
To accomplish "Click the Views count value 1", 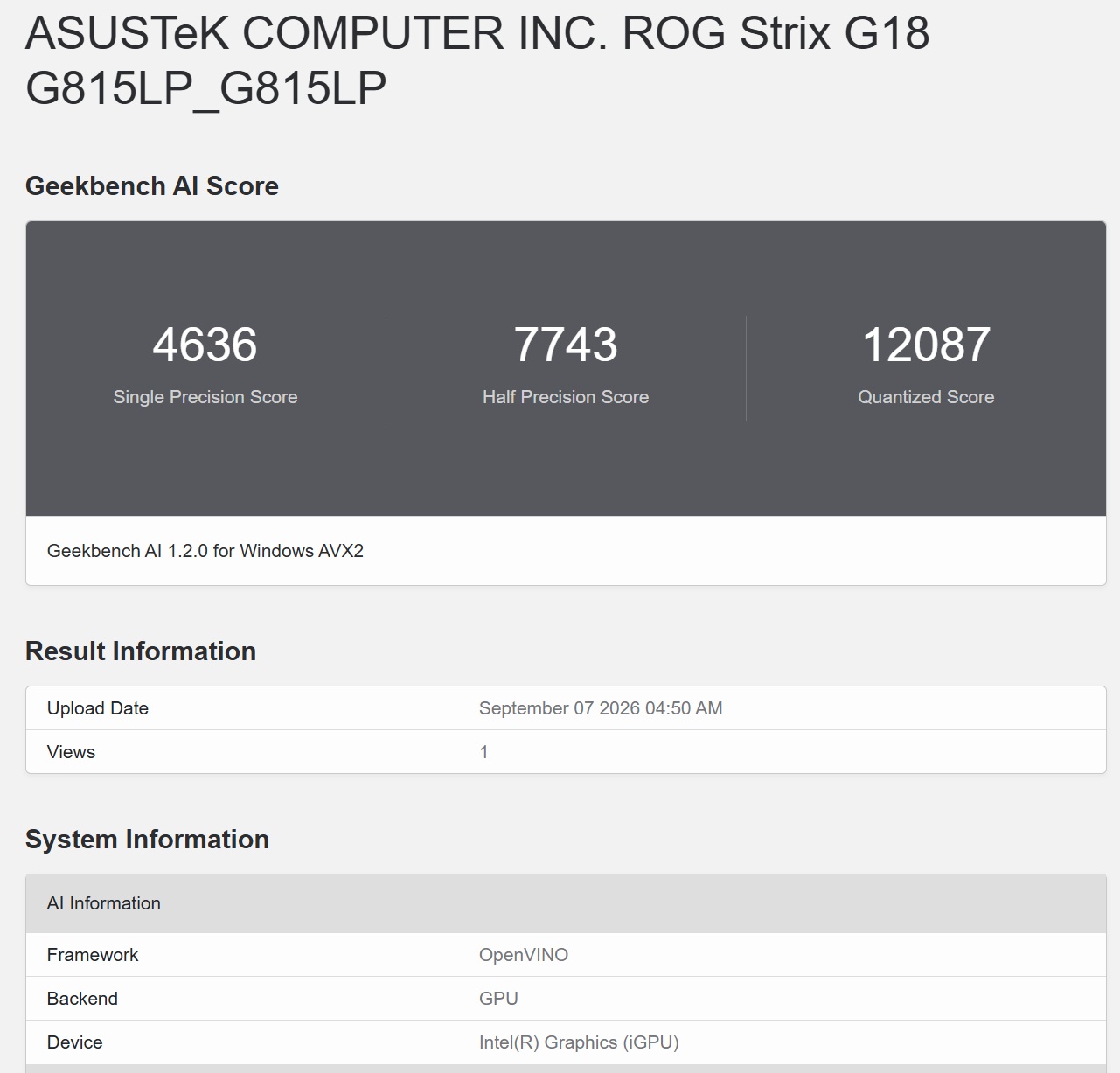I will pos(483,752).
